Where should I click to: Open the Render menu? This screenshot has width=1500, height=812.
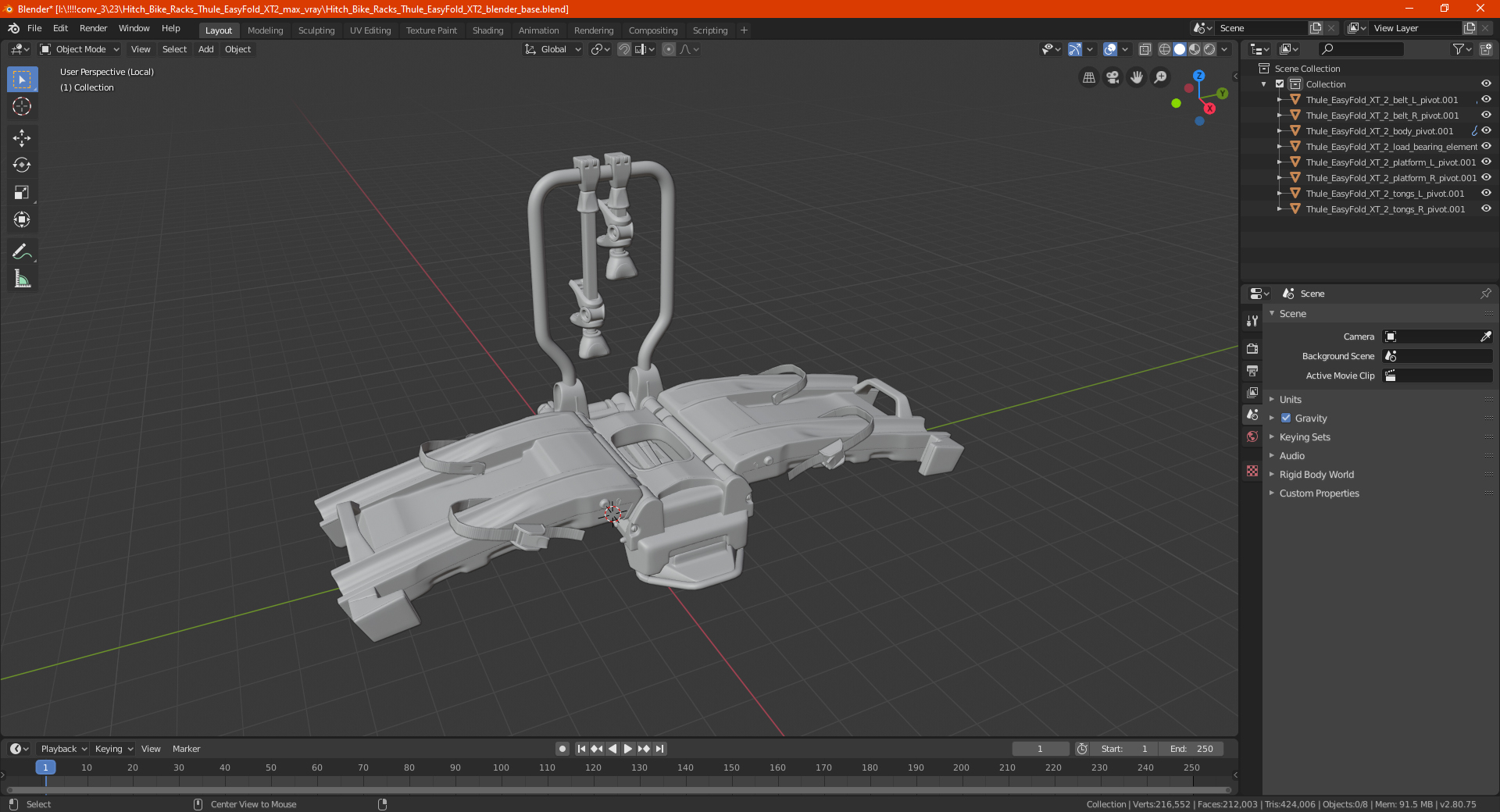tap(93, 28)
